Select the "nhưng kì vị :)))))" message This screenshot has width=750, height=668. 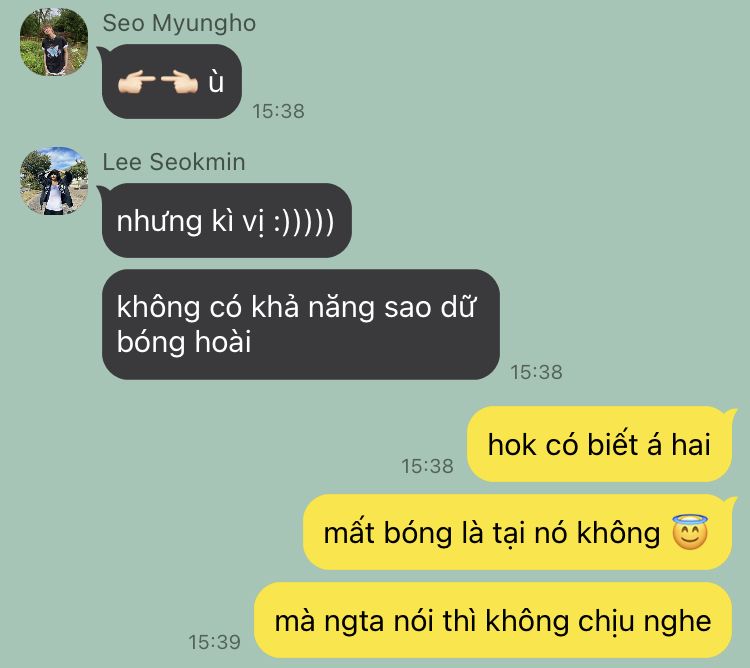[227, 220]
